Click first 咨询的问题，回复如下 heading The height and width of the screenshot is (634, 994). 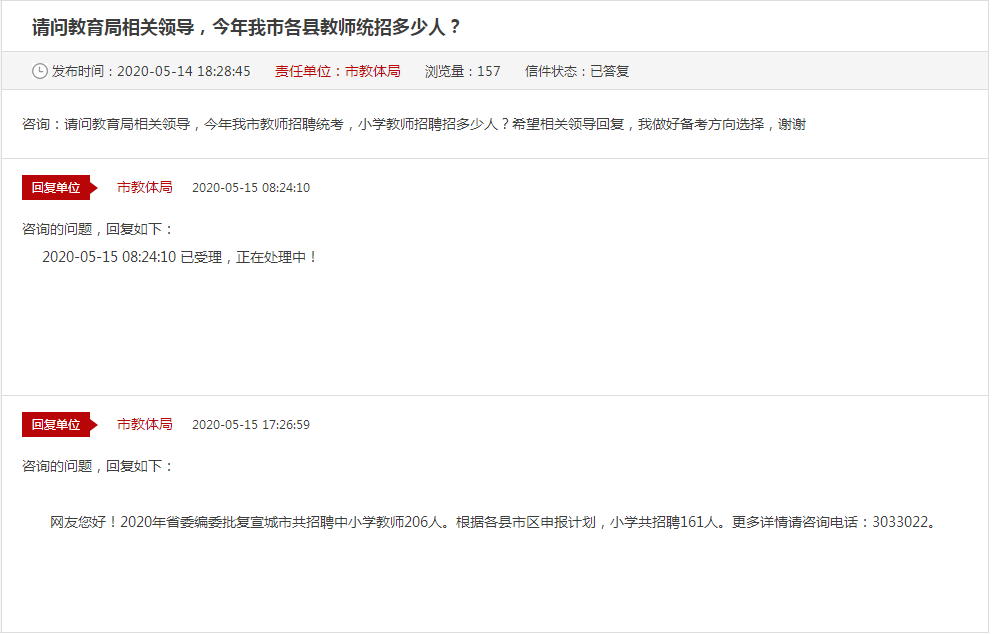98,229
